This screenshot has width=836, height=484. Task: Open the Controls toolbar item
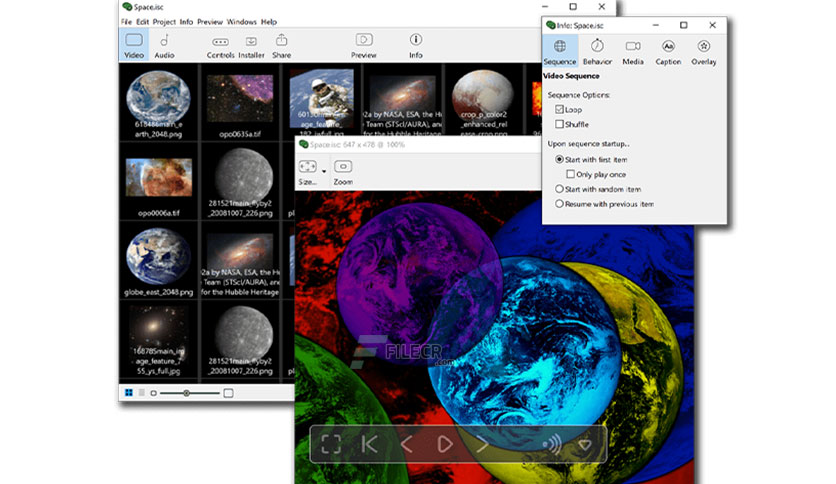coord(220,45)
